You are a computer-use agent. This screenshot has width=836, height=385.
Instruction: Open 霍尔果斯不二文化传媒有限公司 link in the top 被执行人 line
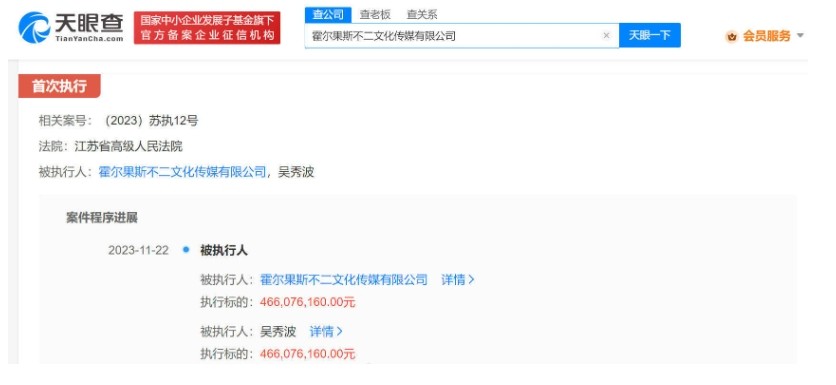click(x=182, y=172)
